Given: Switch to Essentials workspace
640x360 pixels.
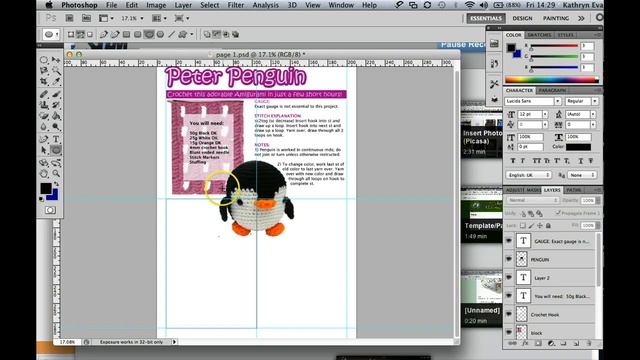Looking at the screenshot, I should click(486, 18).
